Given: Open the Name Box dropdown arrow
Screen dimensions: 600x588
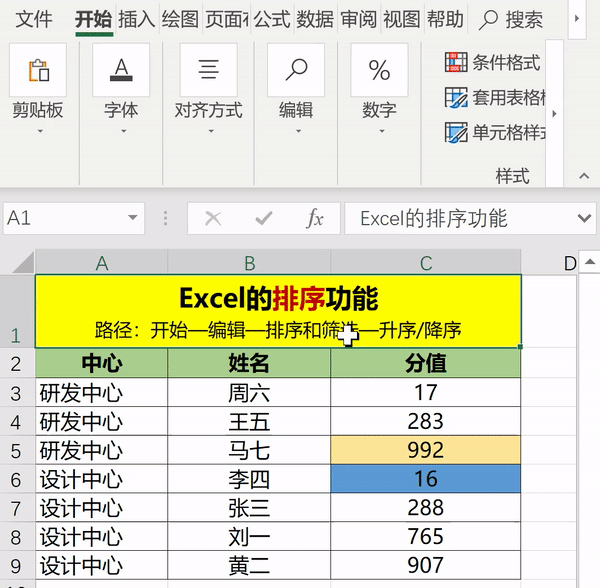Looking at the screenshot, I should [132, 218].
